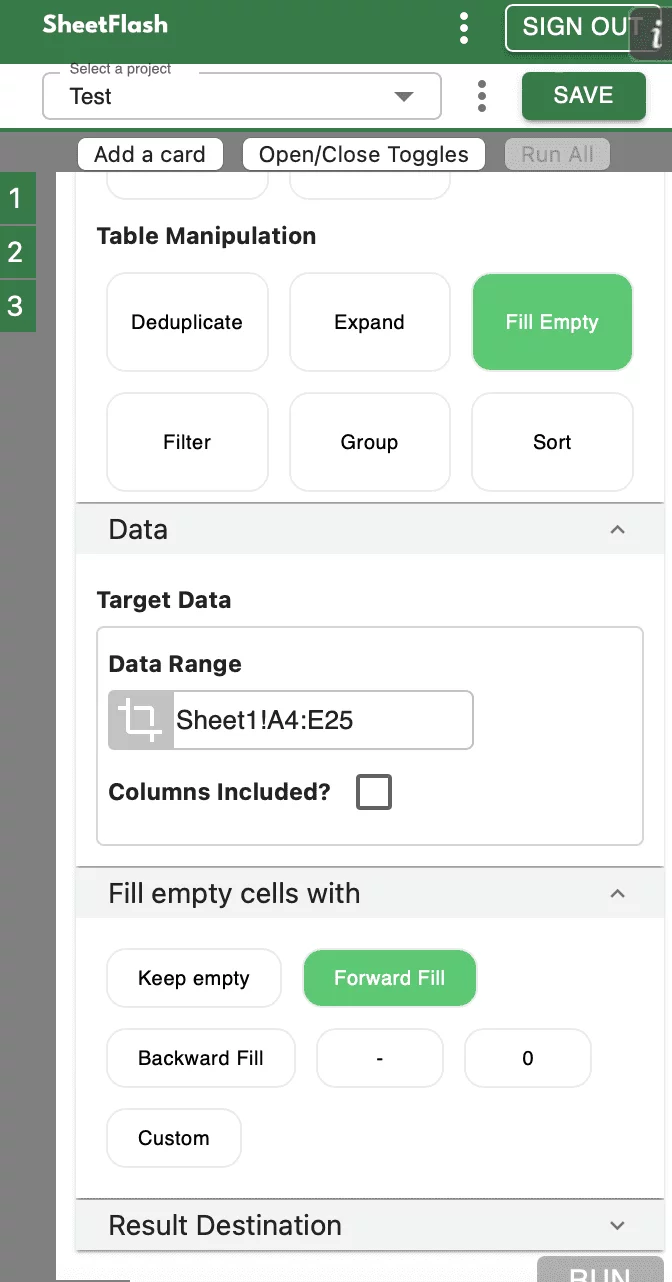The image size is (672, 1282).
Task: Switch to card tab 3
Action: tap(15, 305)
